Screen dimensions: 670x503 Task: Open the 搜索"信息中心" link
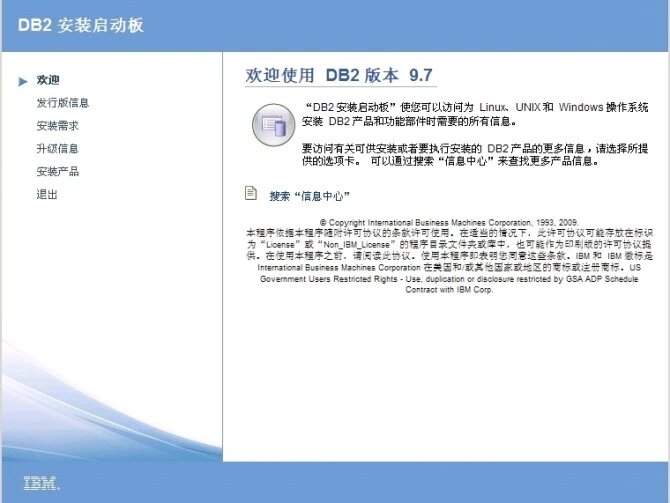[x=309, y=196]
